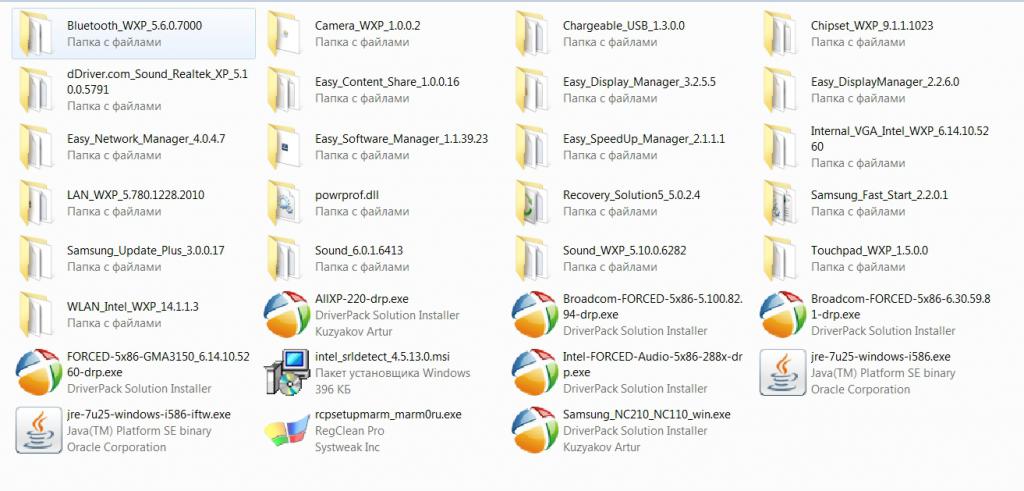The width and height of the screenshot is (1024, 491).
Task: Click the file name powrprof.dll
Action: (x=346, y=195)
